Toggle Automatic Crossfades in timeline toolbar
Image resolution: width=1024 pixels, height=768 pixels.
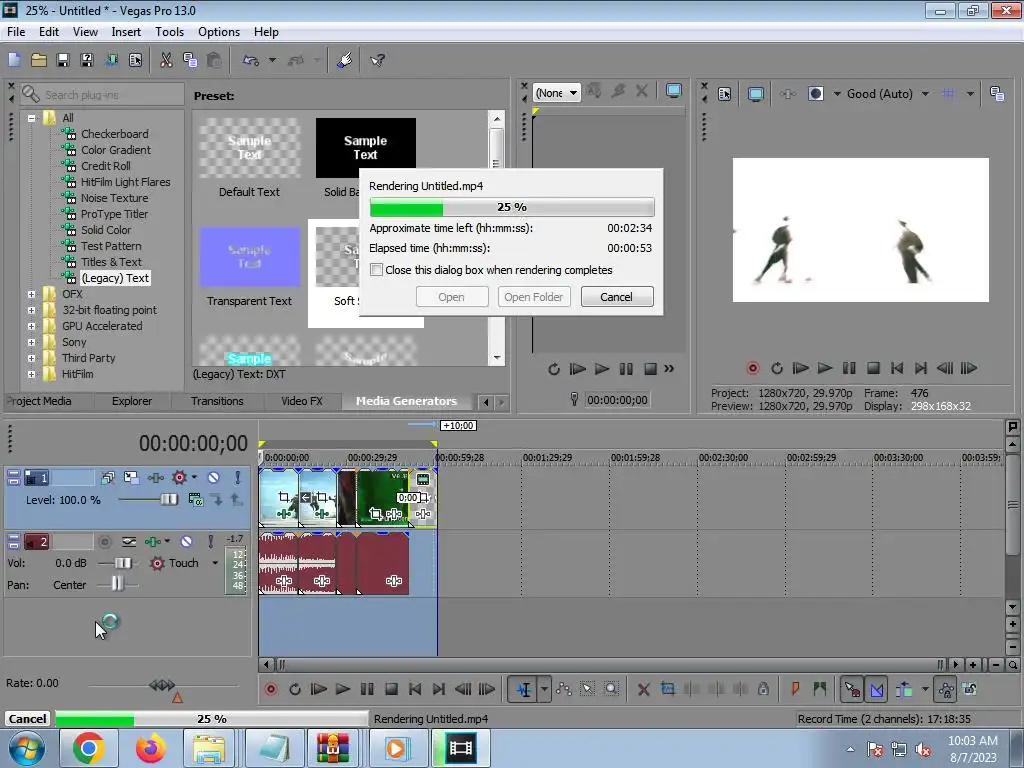tap(877, 689)
